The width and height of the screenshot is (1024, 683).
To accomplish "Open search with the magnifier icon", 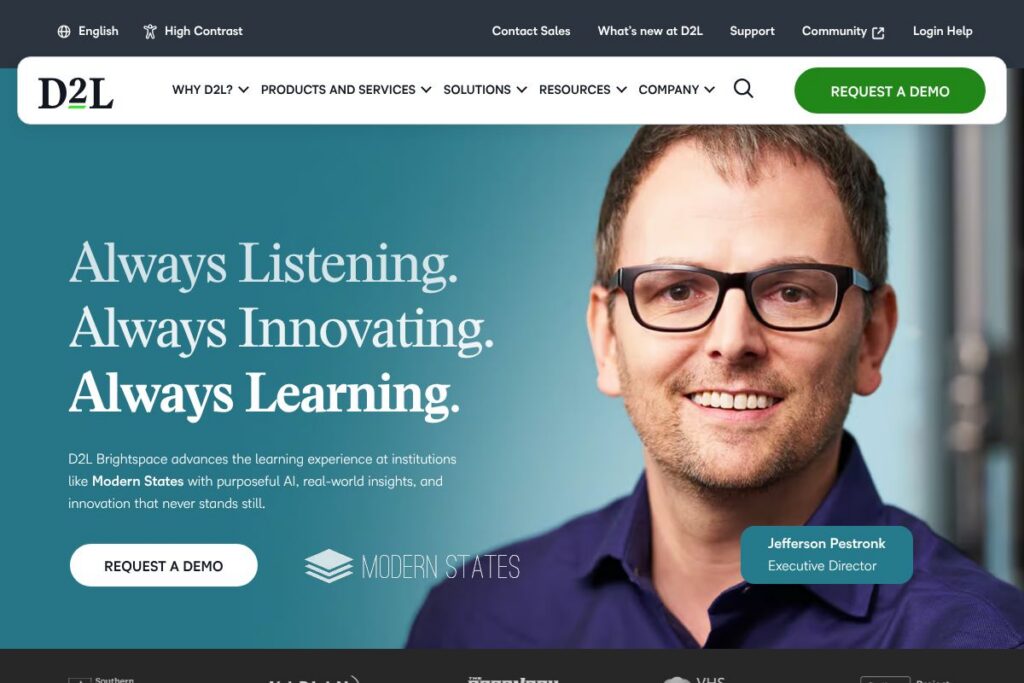I will tap(743, 88).
